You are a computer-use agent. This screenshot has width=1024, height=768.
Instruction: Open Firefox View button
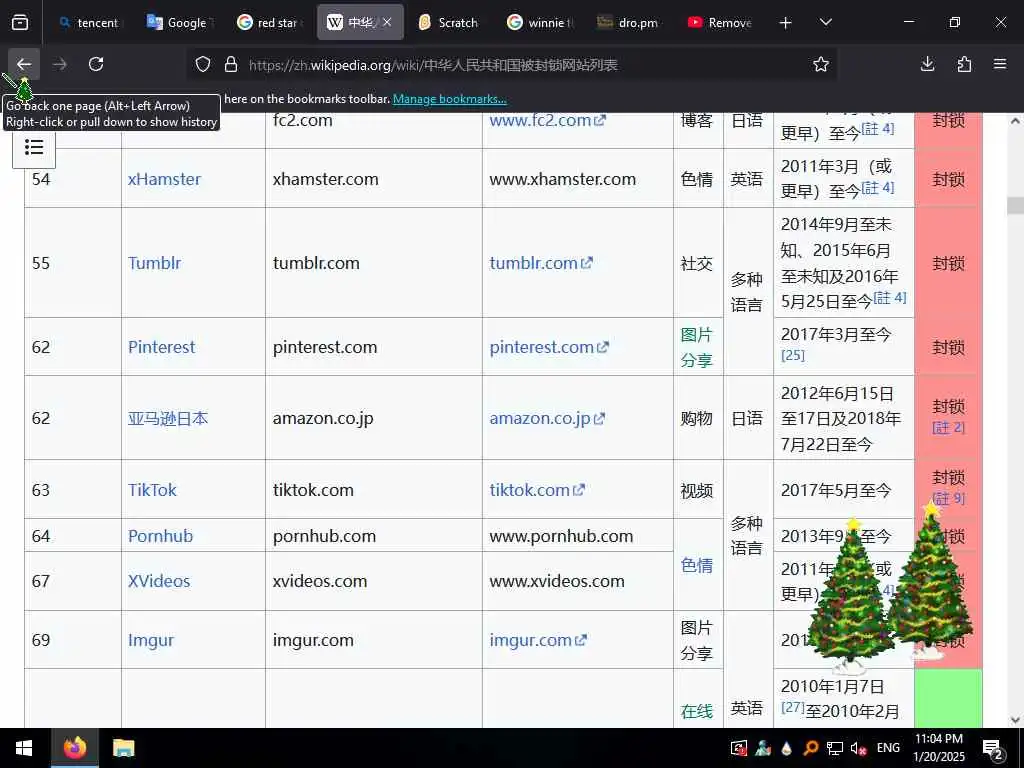[20, 23]
